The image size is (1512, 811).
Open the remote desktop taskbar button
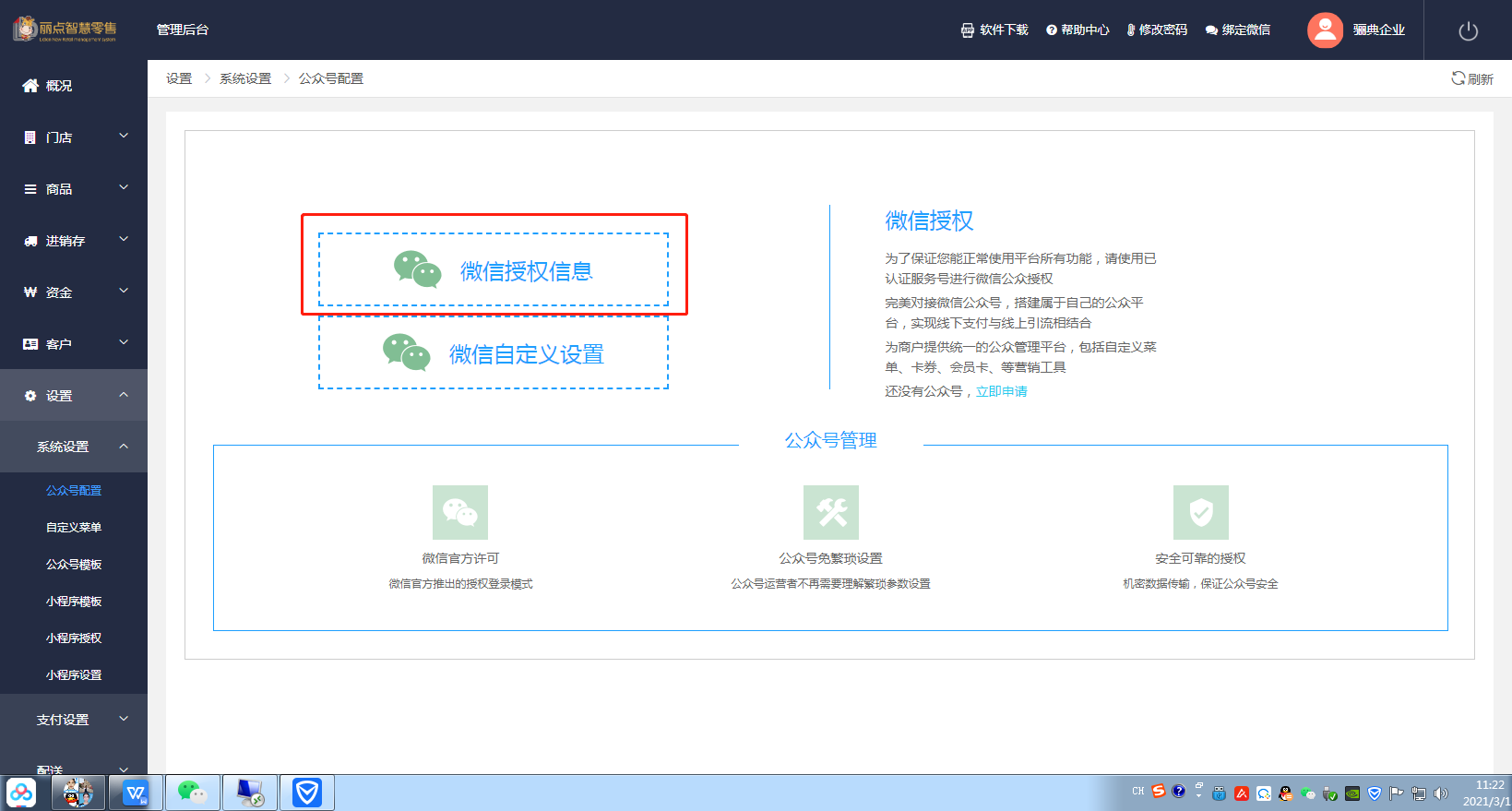click(x=250, y=793)
